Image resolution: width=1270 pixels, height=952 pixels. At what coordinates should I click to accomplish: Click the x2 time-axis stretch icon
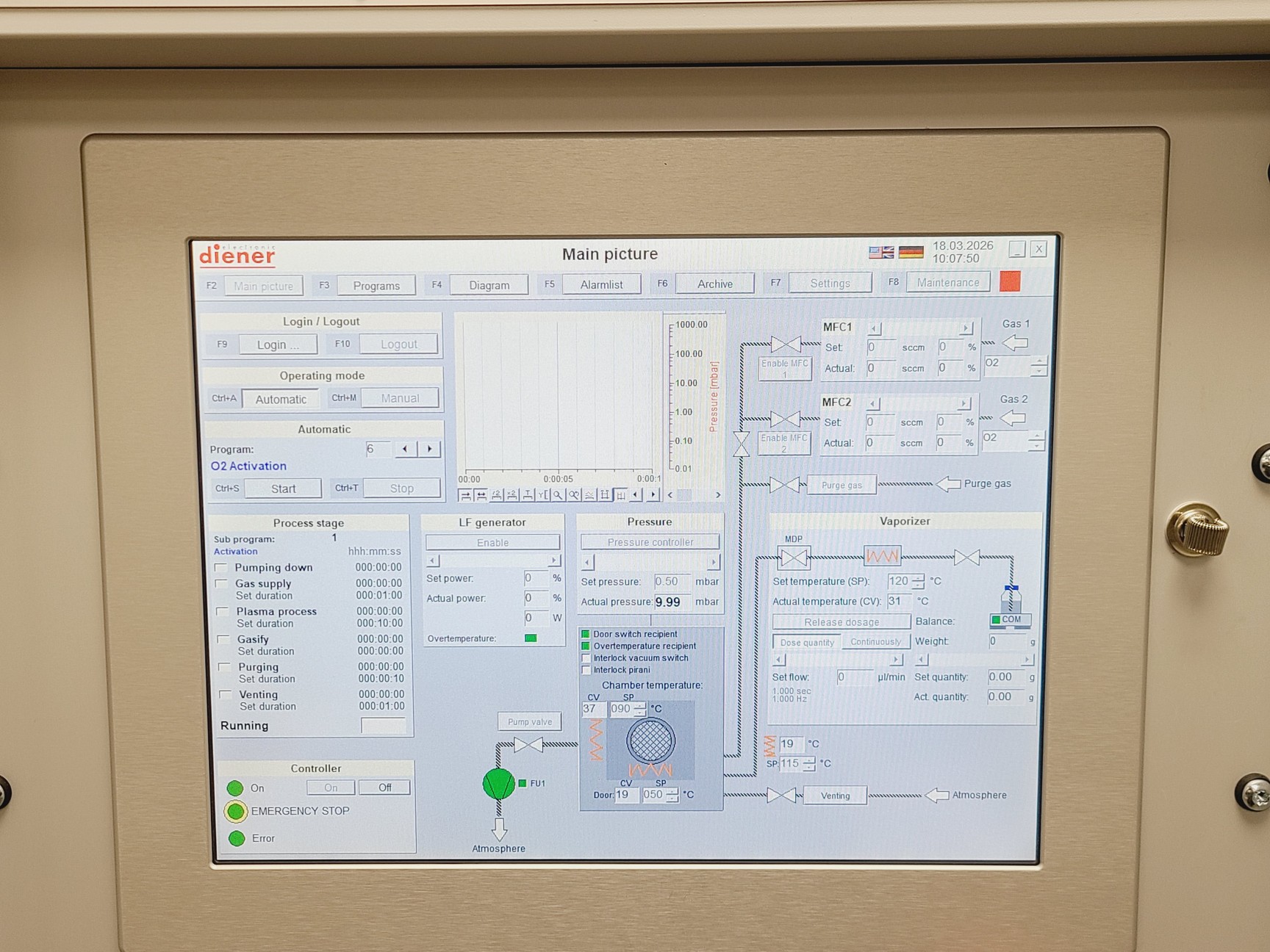point(512,495)
